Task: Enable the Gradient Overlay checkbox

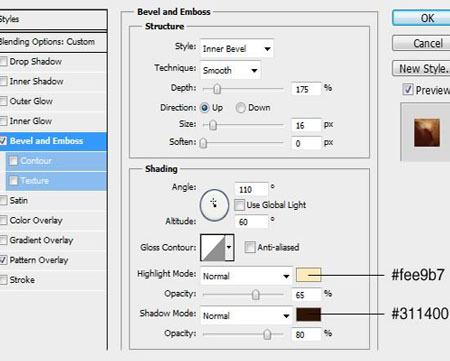Action: click(x=3, y=240)
